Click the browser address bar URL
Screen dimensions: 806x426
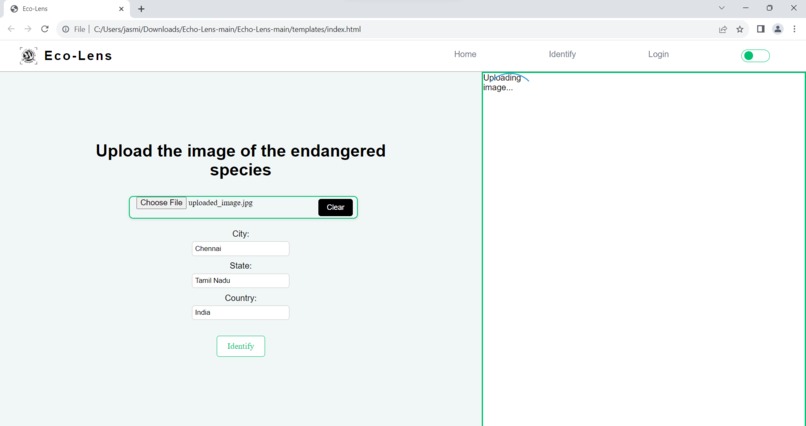pos(227,29)
